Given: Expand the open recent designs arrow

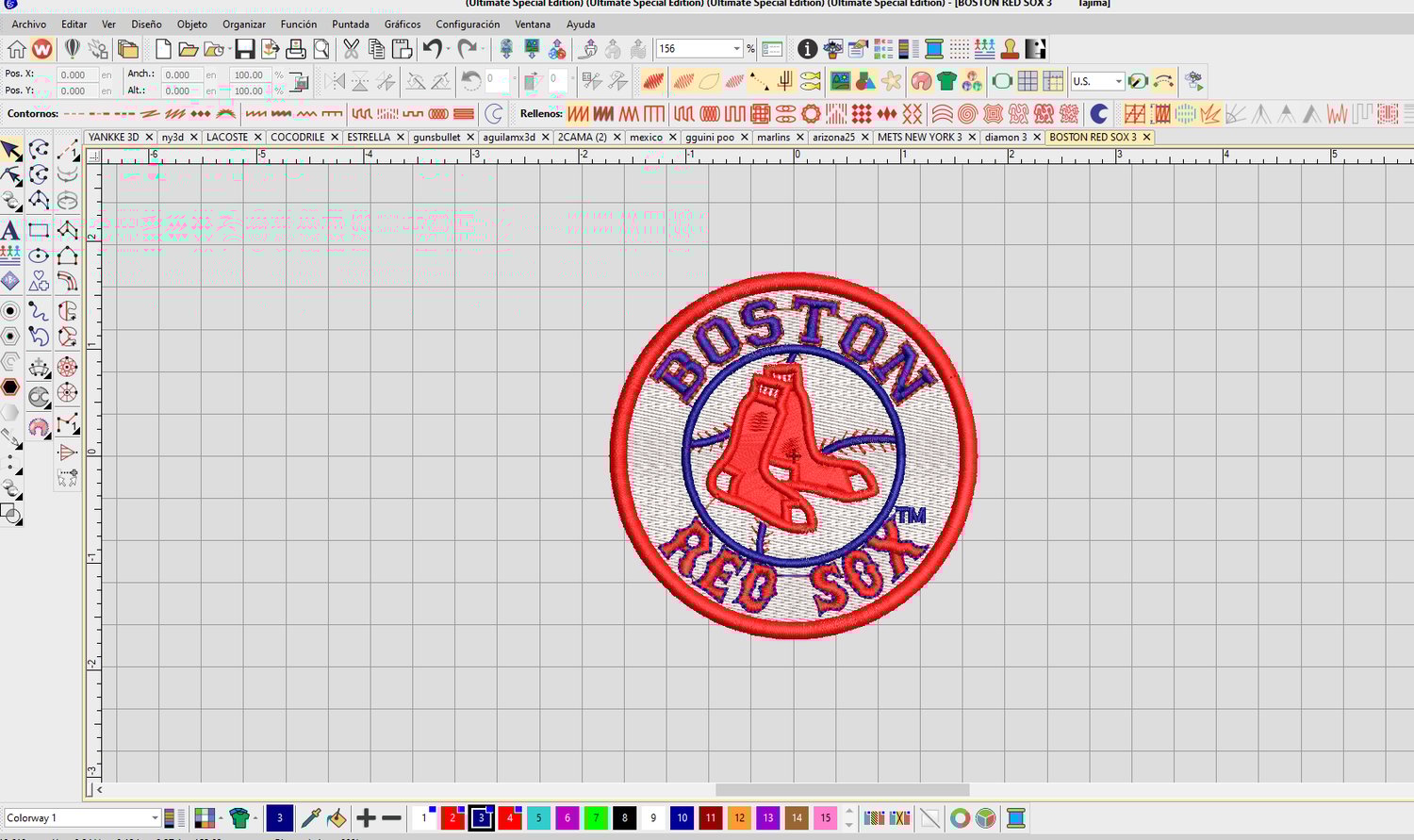Looking at the screenshot, I should point(229,49).
